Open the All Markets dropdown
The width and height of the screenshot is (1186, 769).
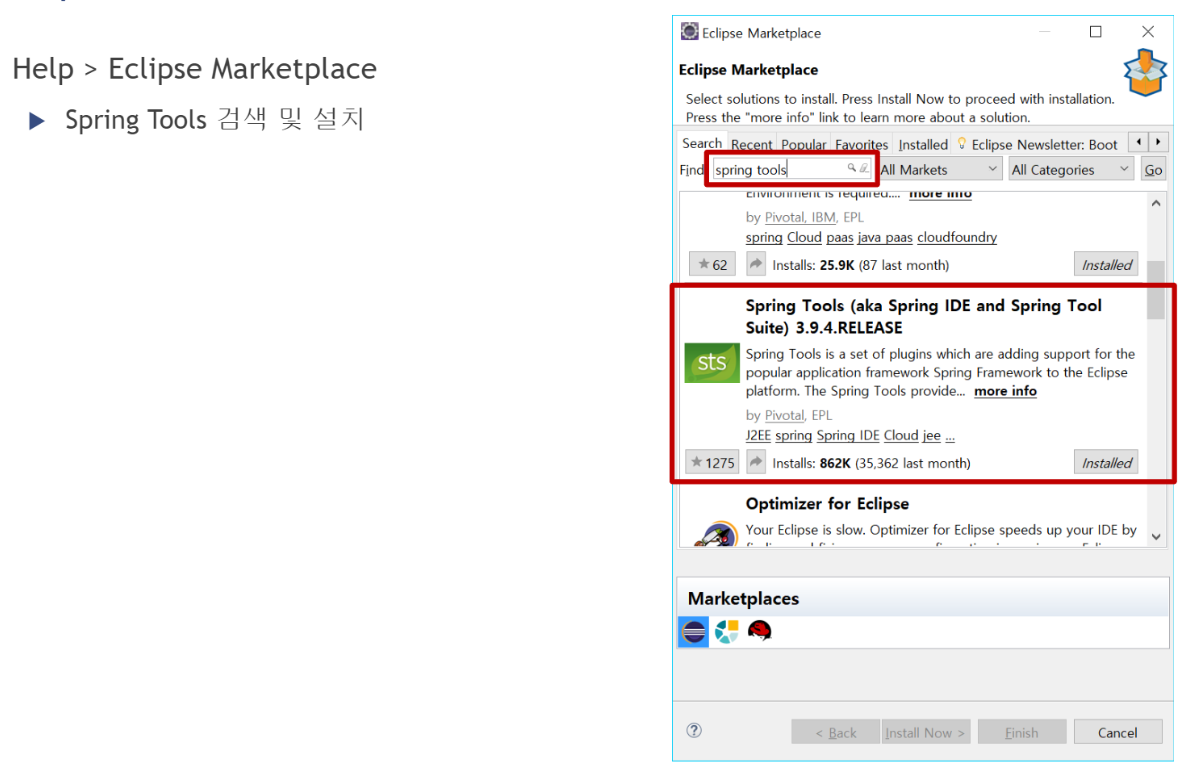939,169
